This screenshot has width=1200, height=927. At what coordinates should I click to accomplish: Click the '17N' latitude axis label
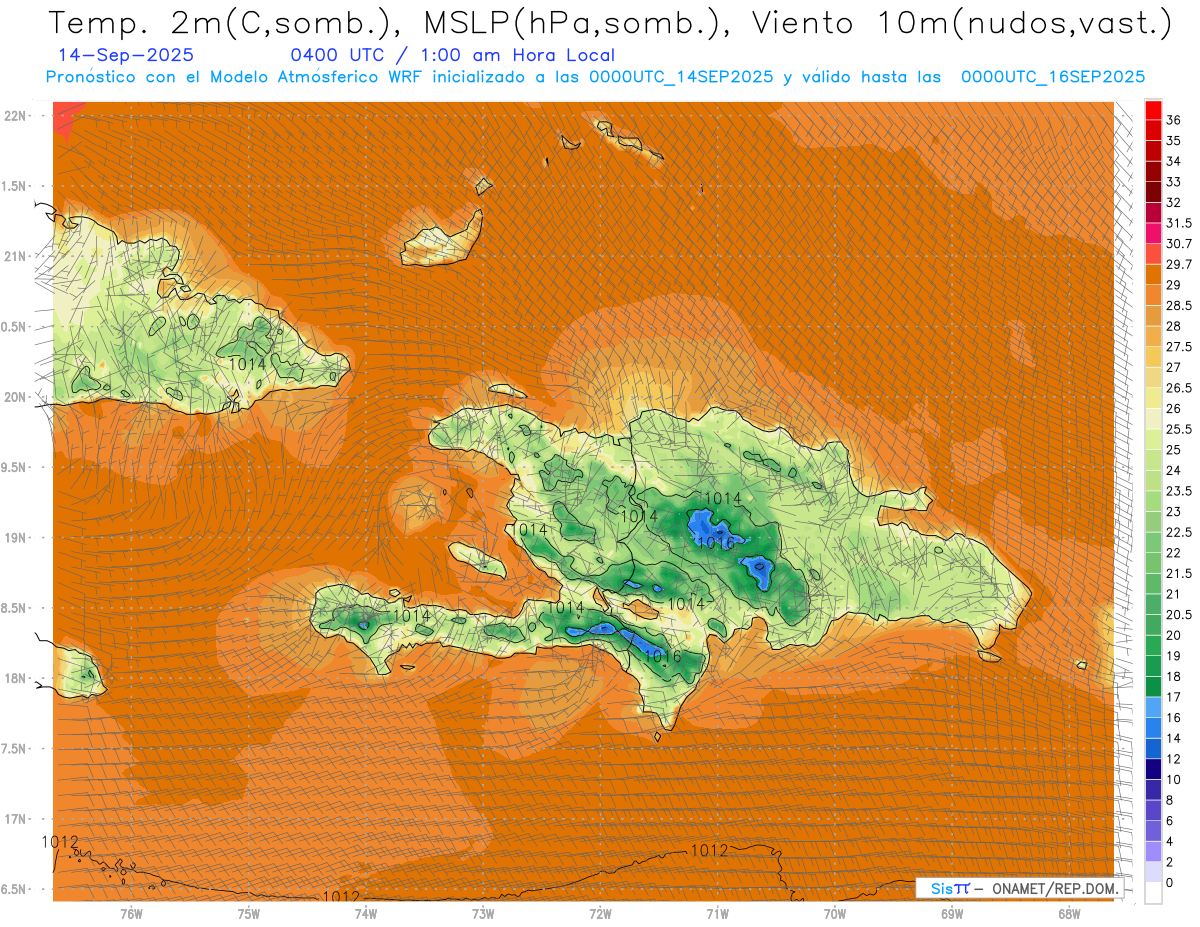16,819
